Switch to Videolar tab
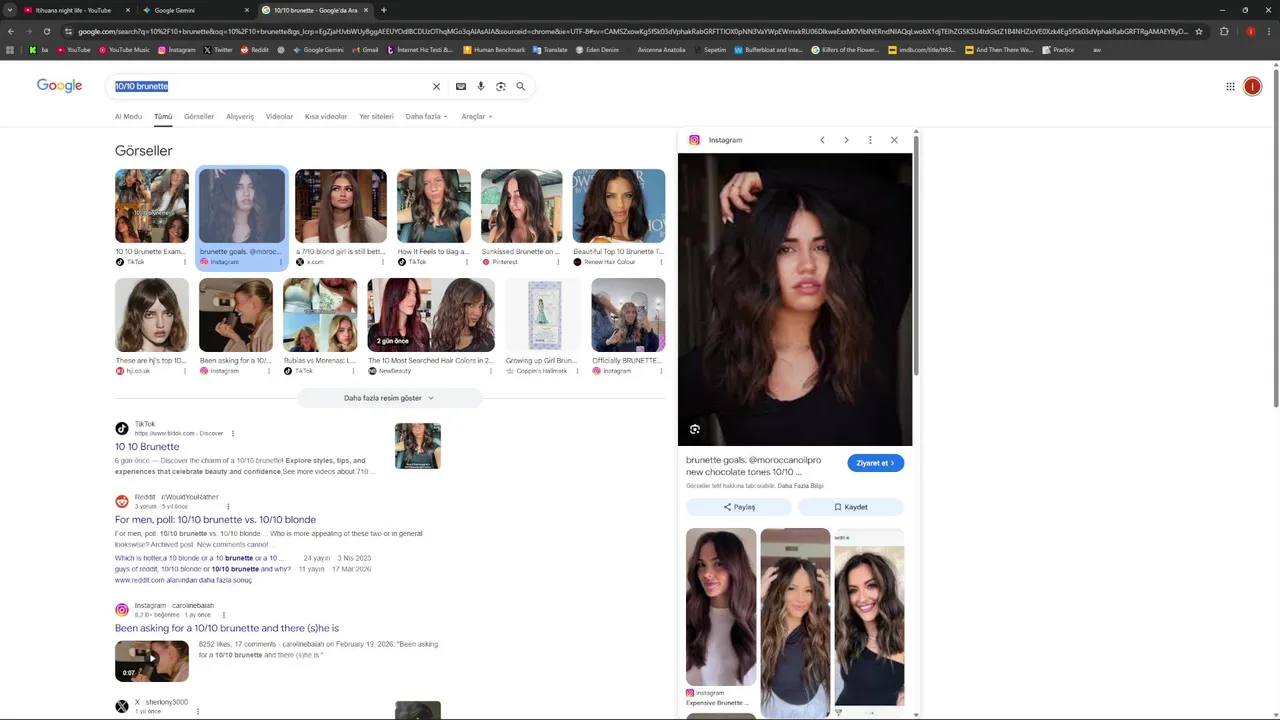 (279, 116)
